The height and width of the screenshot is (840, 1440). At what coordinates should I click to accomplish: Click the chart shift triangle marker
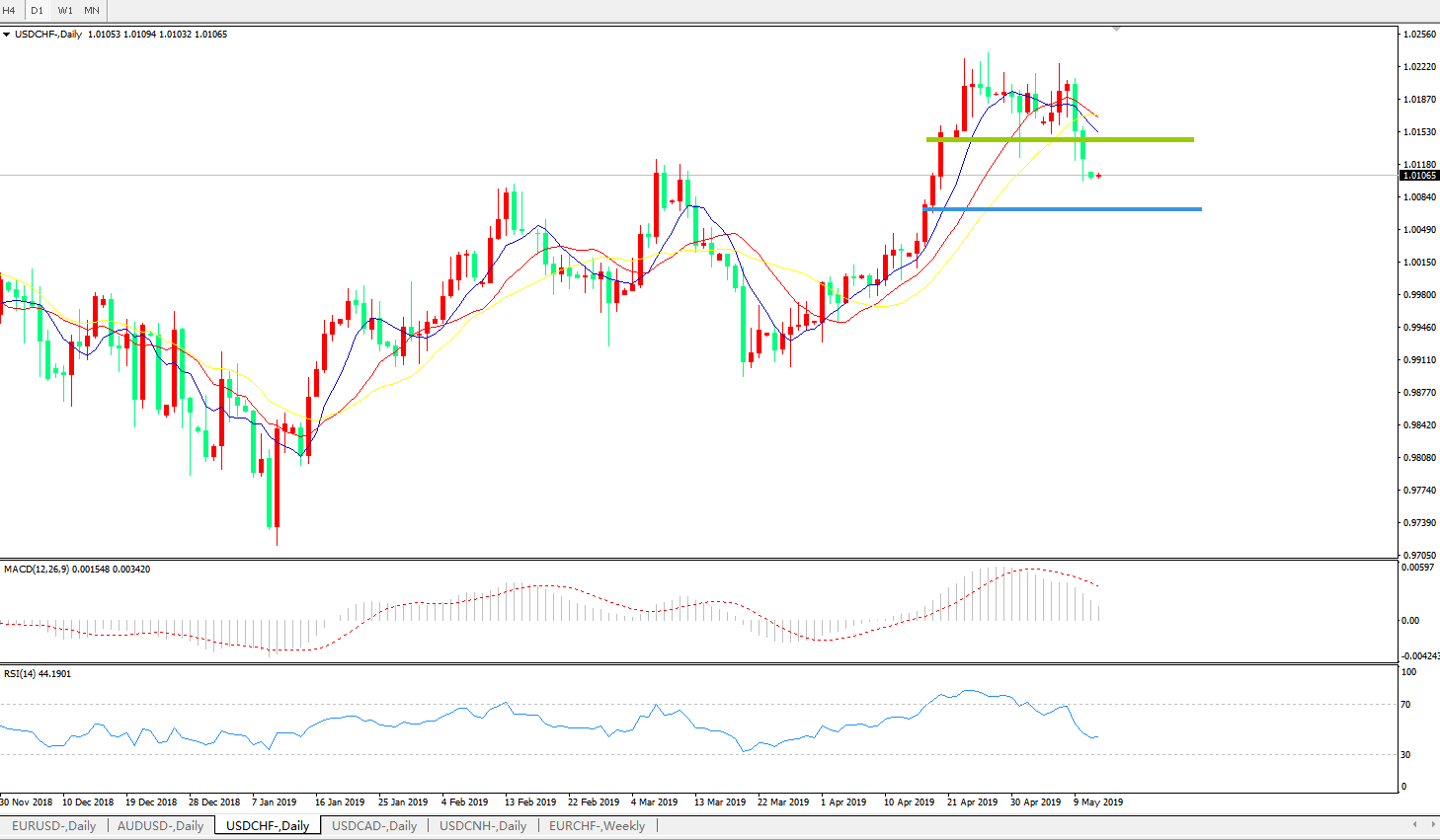tap(1116, 30)
